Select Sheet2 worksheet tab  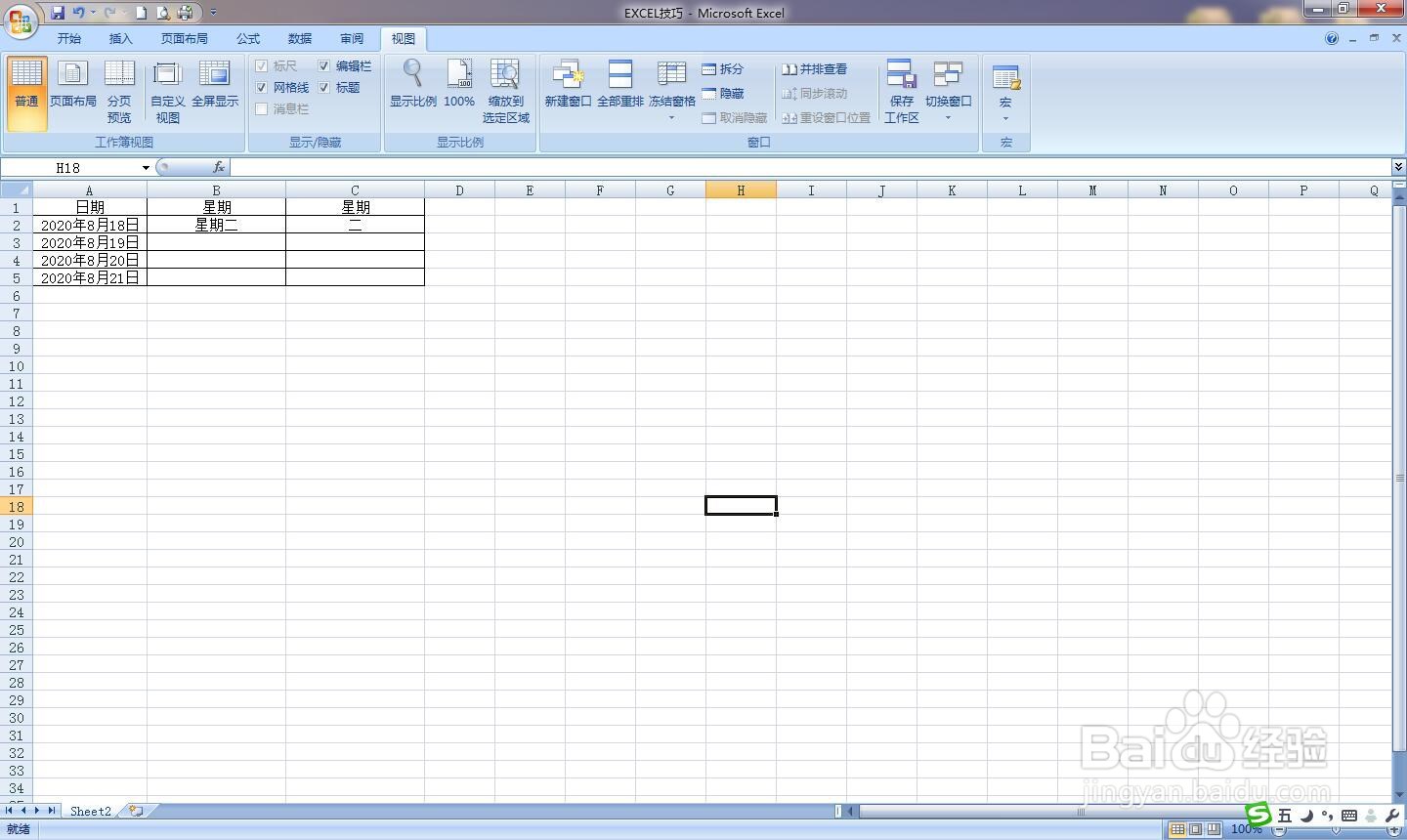coord(91,811)
